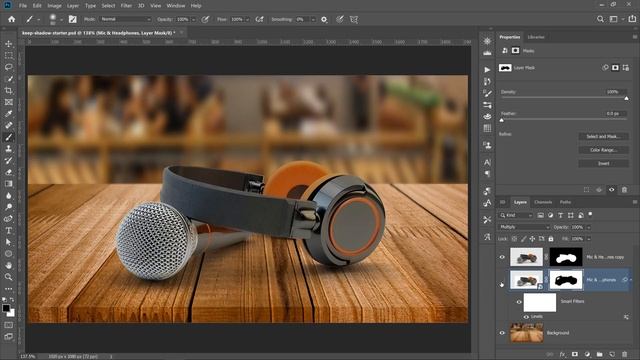This screenshot has width=640, height=360.
Task: Click the Select and Mask button
Action: click(603, 136)
